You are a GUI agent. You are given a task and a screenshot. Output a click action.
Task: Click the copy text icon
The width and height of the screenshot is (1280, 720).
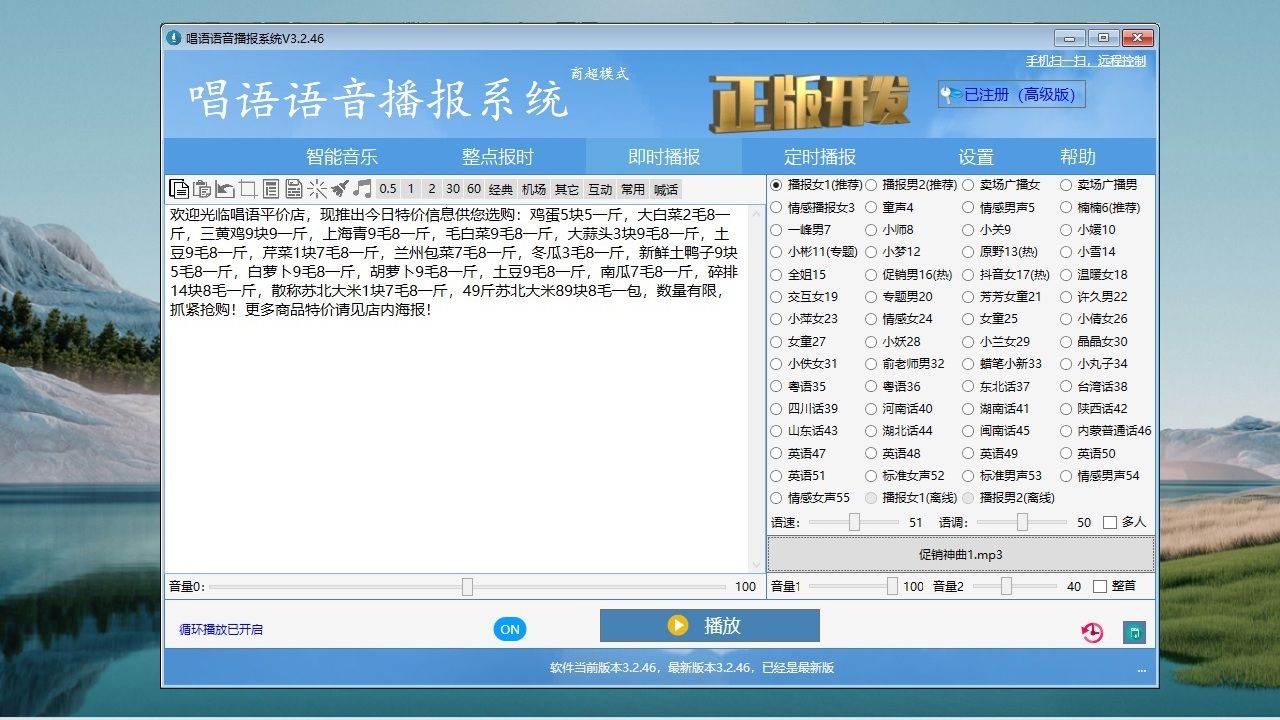tap(180, 188)
